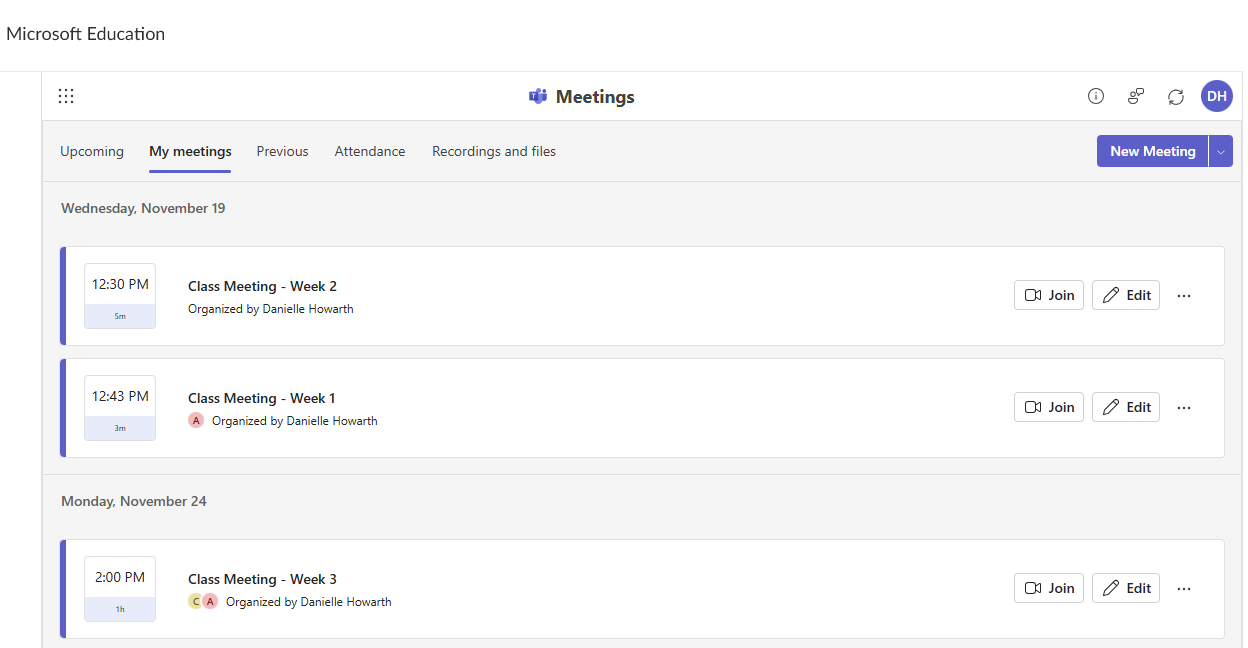
Task: Click the New Meeting button
Action: tap(1153, 151)
